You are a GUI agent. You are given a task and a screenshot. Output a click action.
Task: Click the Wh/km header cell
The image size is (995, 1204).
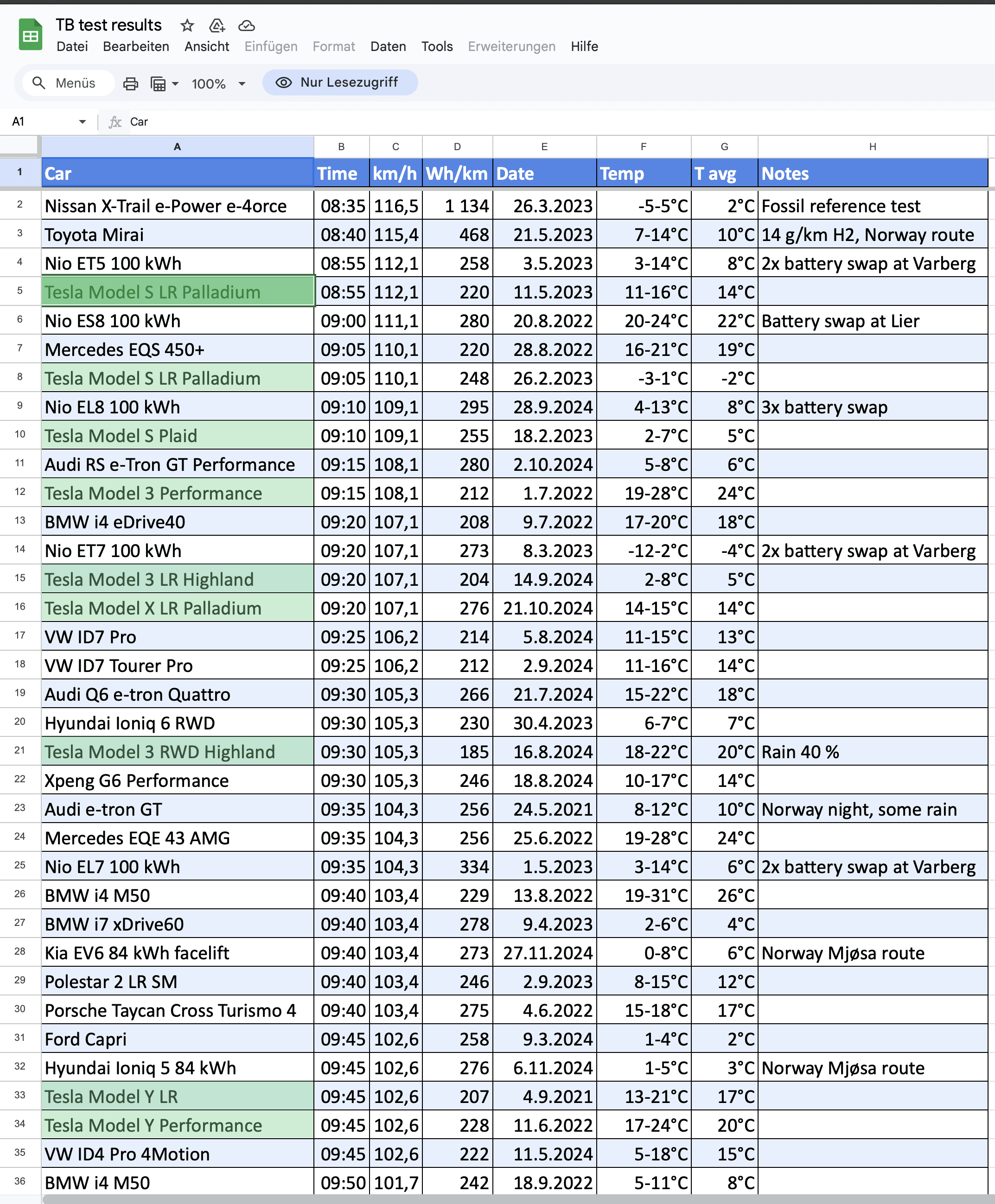(x=457, y=173)
